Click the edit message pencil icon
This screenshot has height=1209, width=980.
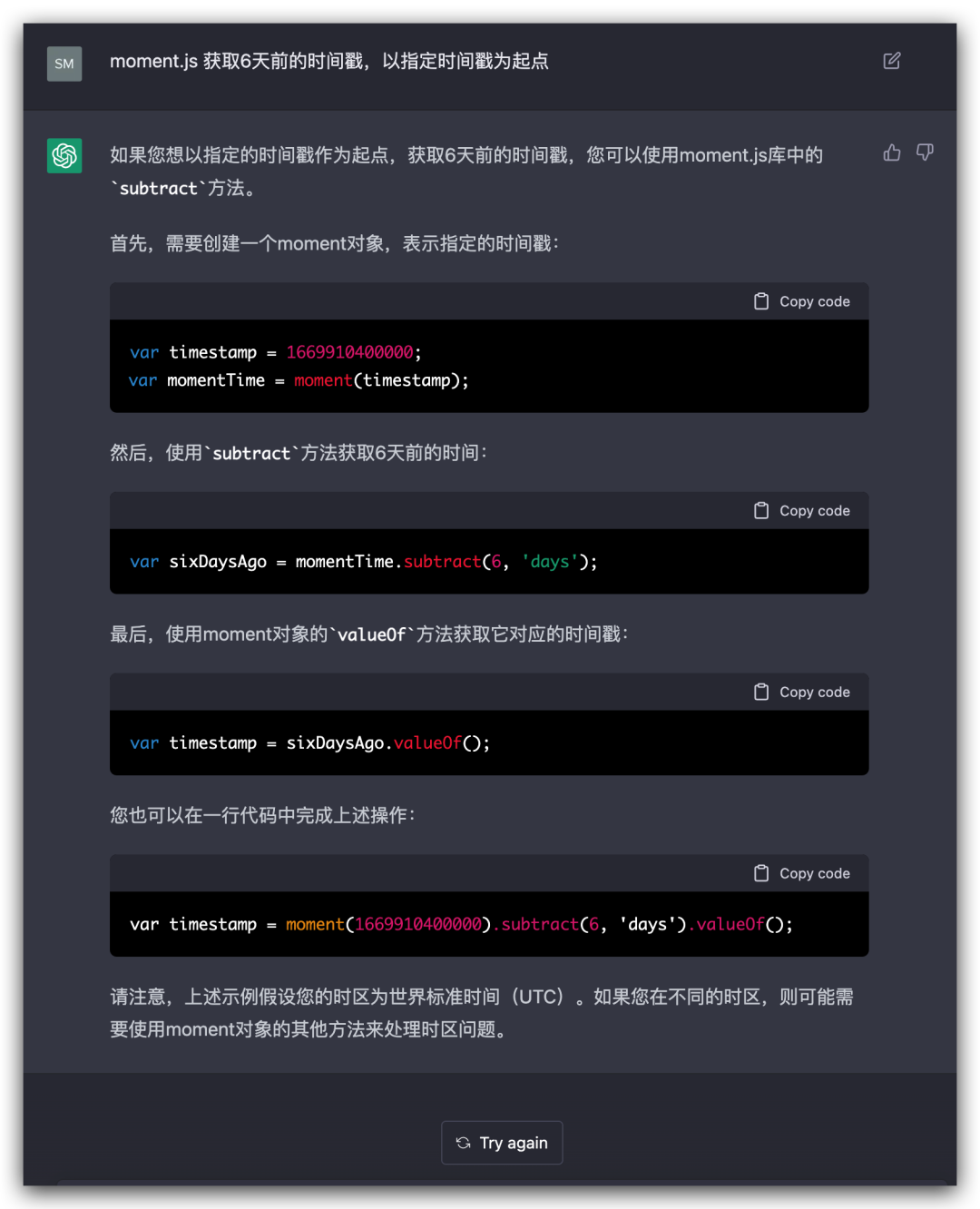tap(892, 61)
